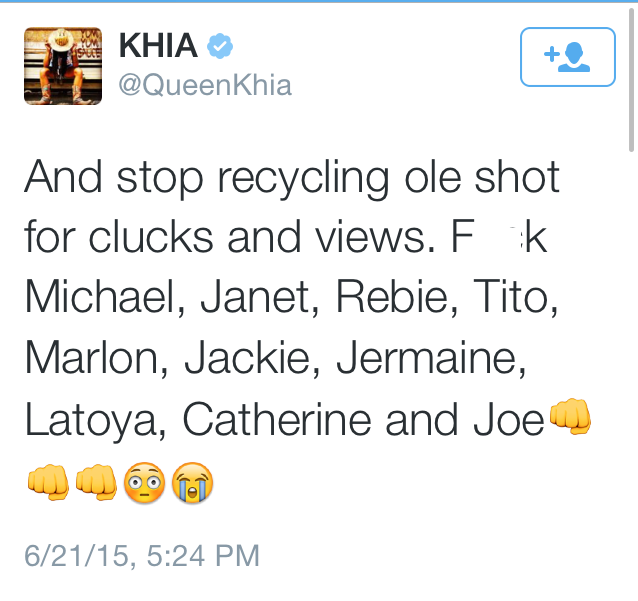Image resolution: width=638 pixels, height=601 pixels.
Task: Click the blue verified badge
Action: click(x=219, y=46)
